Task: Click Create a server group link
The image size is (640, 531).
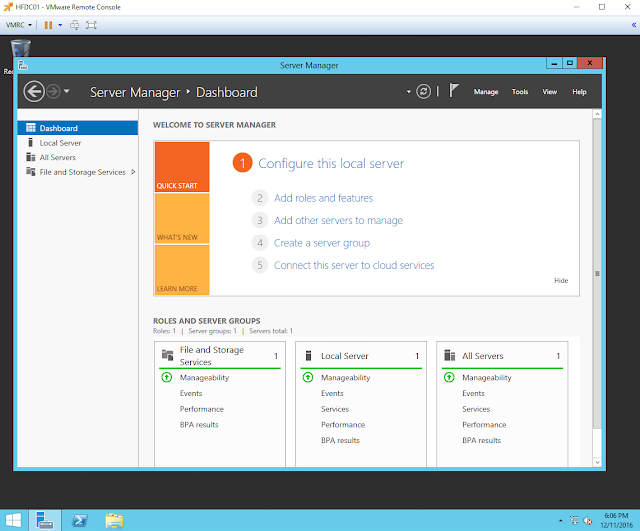Action: pos(322,243)
